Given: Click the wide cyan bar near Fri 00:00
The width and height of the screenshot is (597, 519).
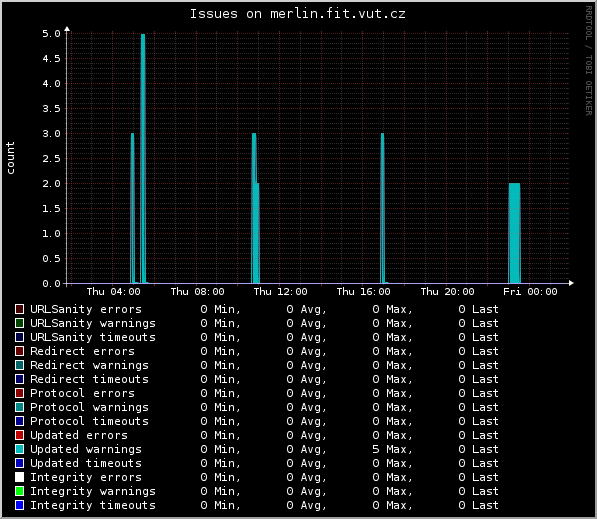Looking at the screenshot, I should [x=514, y=233].
